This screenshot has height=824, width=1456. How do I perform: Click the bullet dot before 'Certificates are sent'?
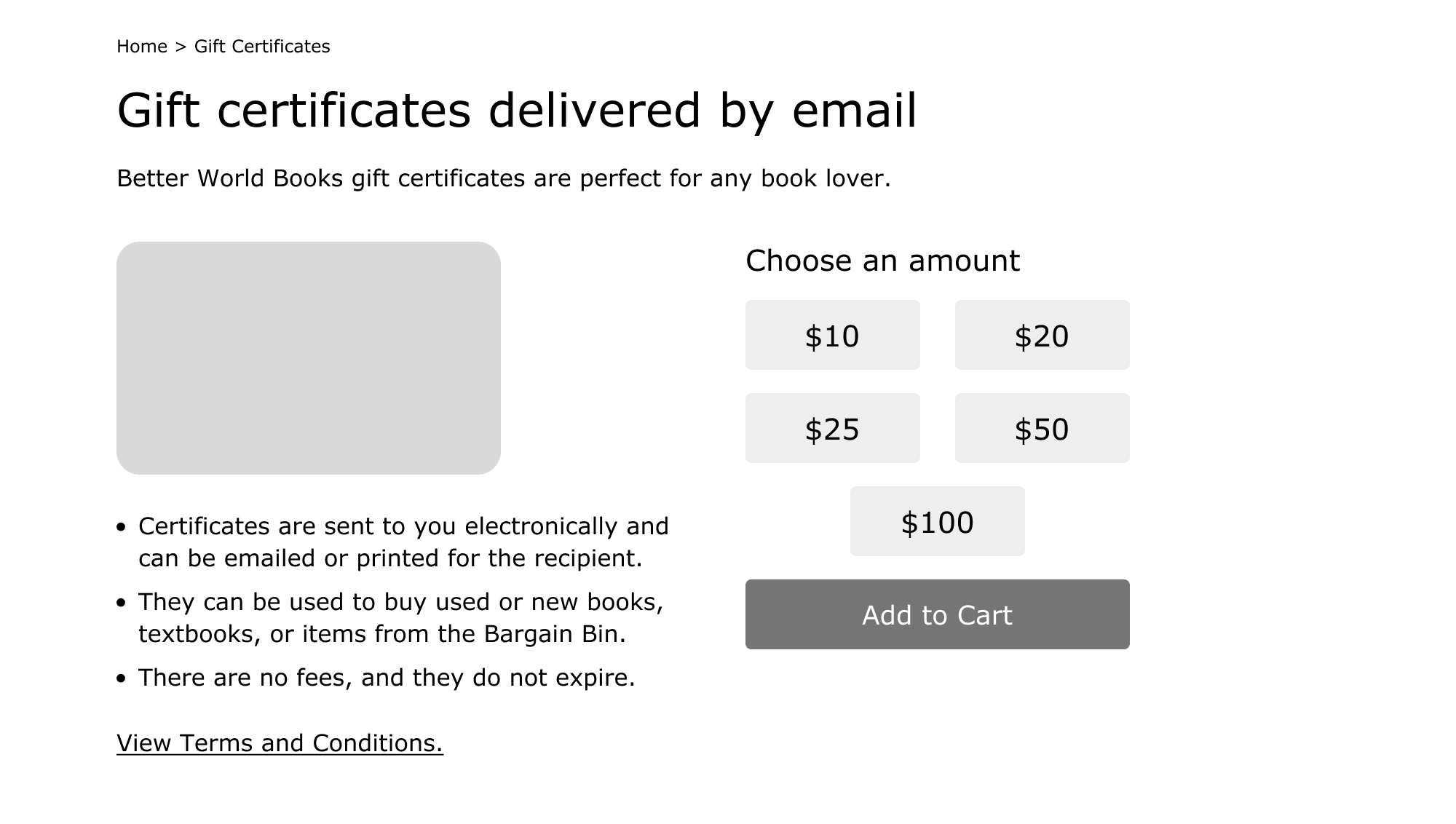(122, 527)
